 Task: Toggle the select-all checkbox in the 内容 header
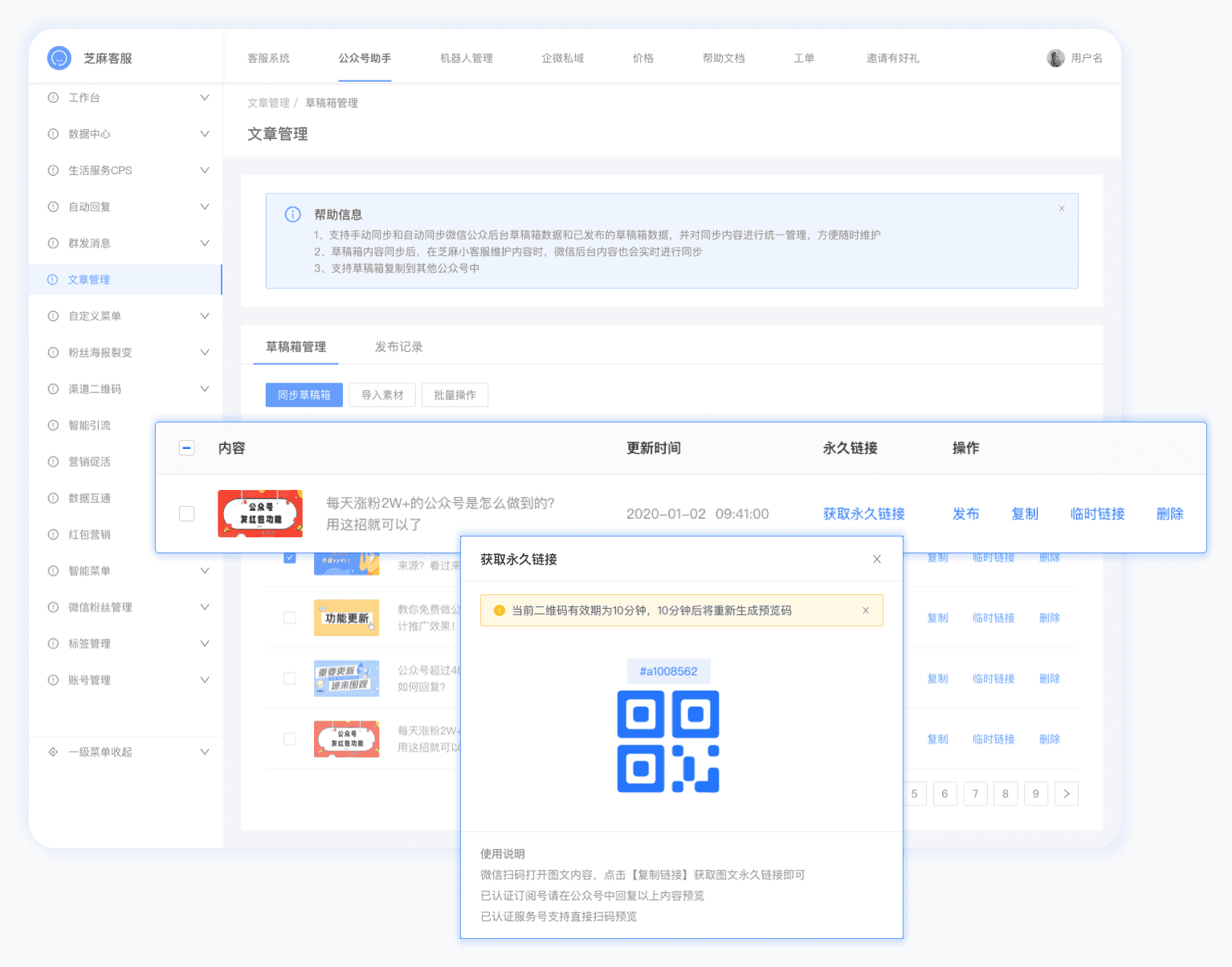(x=186, y=447)
